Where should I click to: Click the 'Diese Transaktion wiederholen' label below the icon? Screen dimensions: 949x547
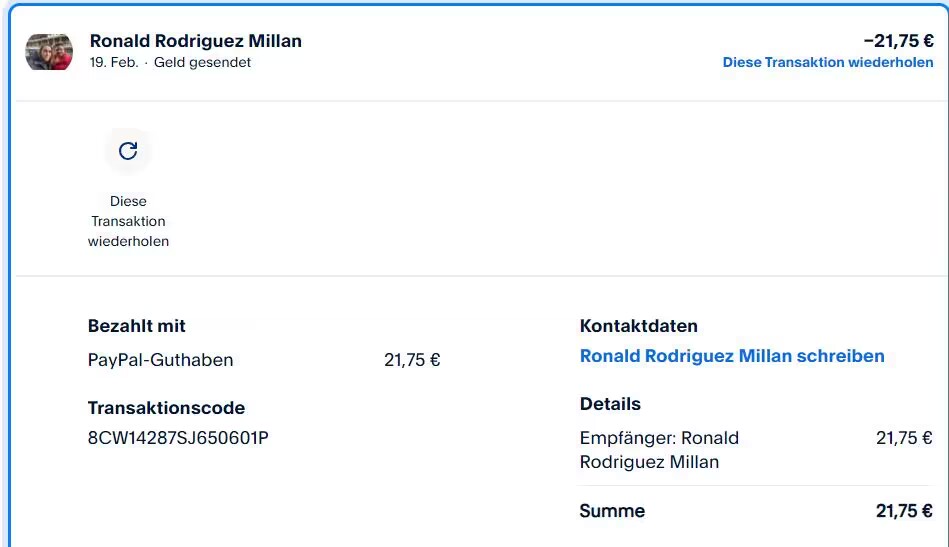point(128,221)
